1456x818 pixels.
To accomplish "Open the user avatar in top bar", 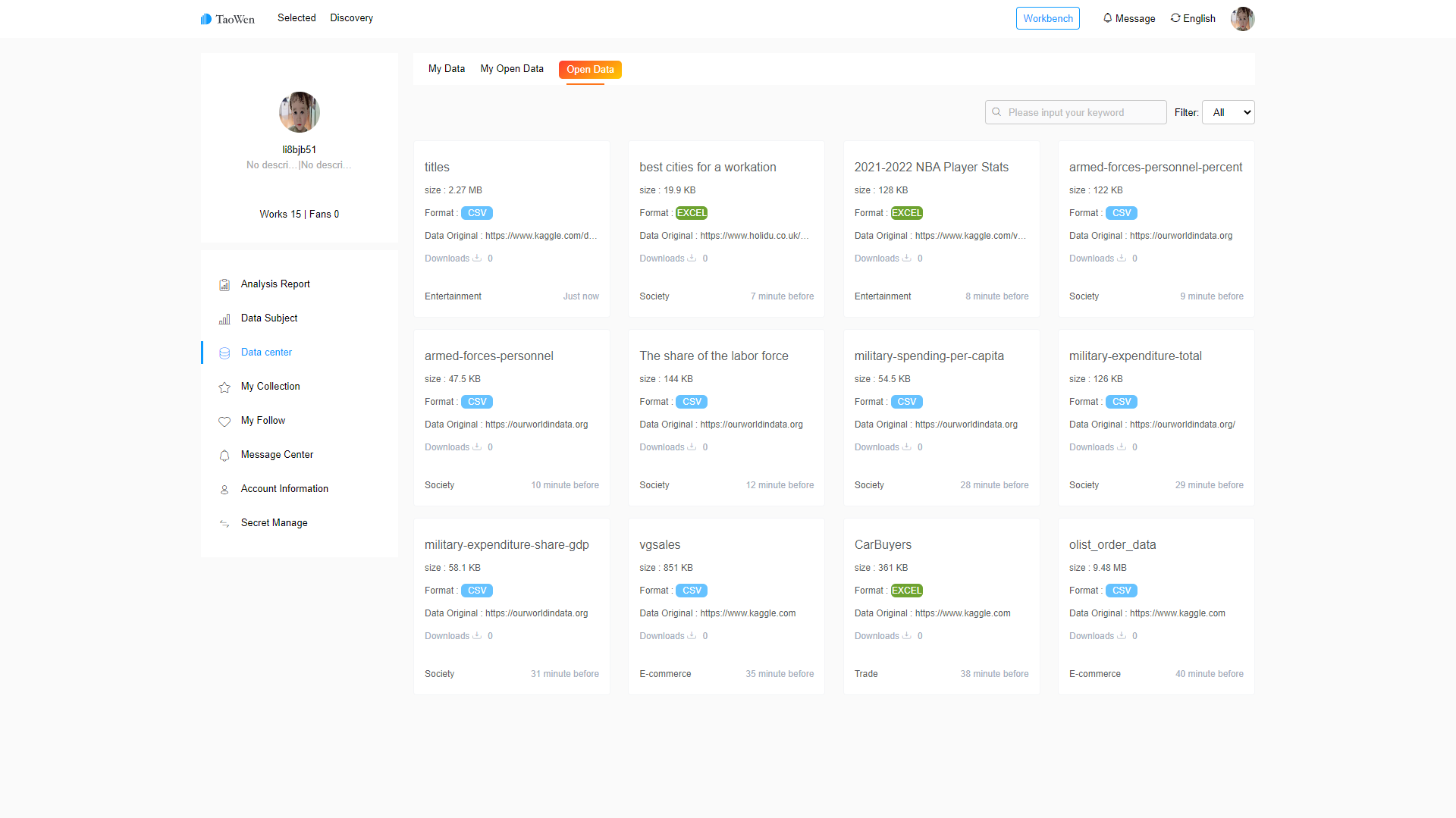I will 1242,18.
